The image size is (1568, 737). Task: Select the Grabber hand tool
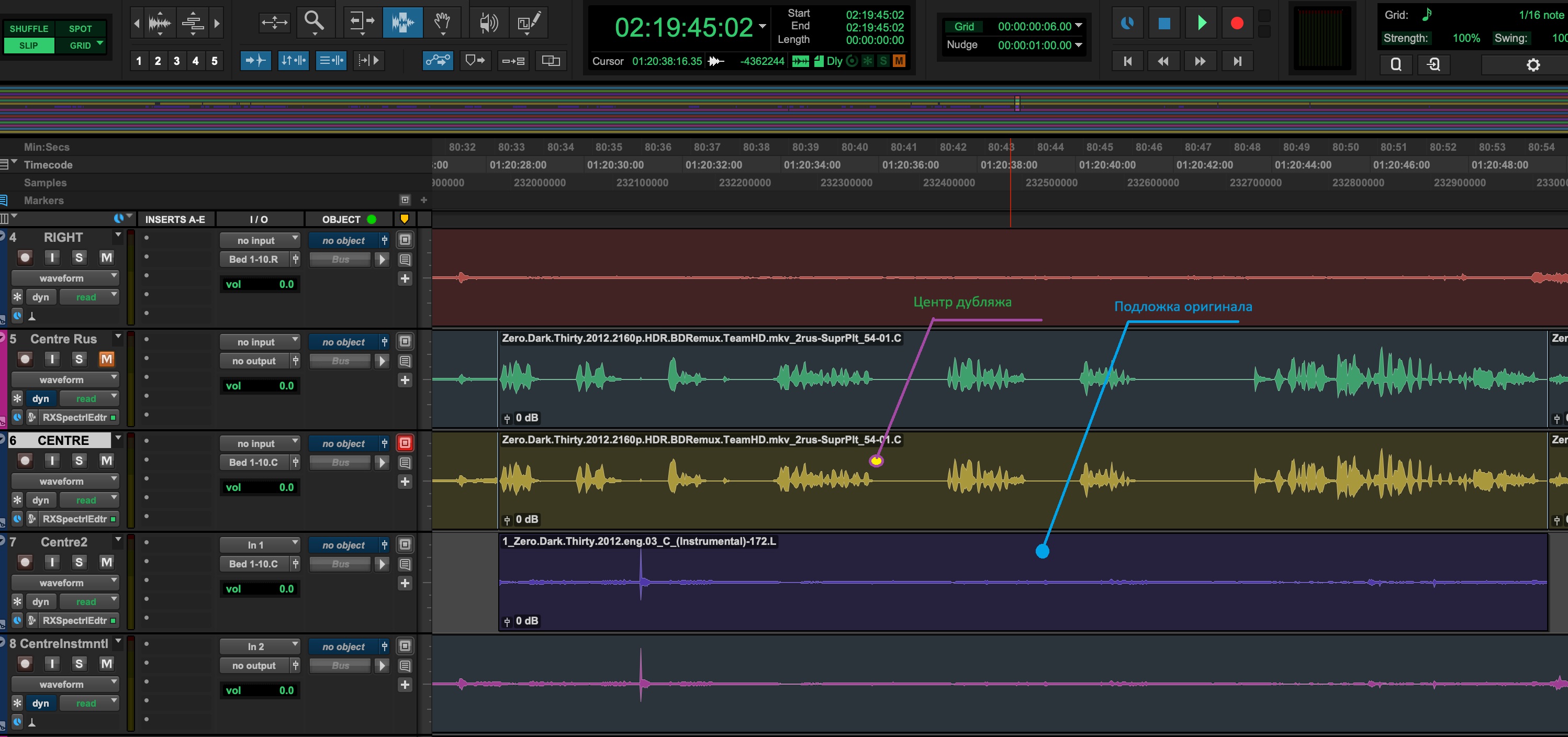(x=442, y=23)
